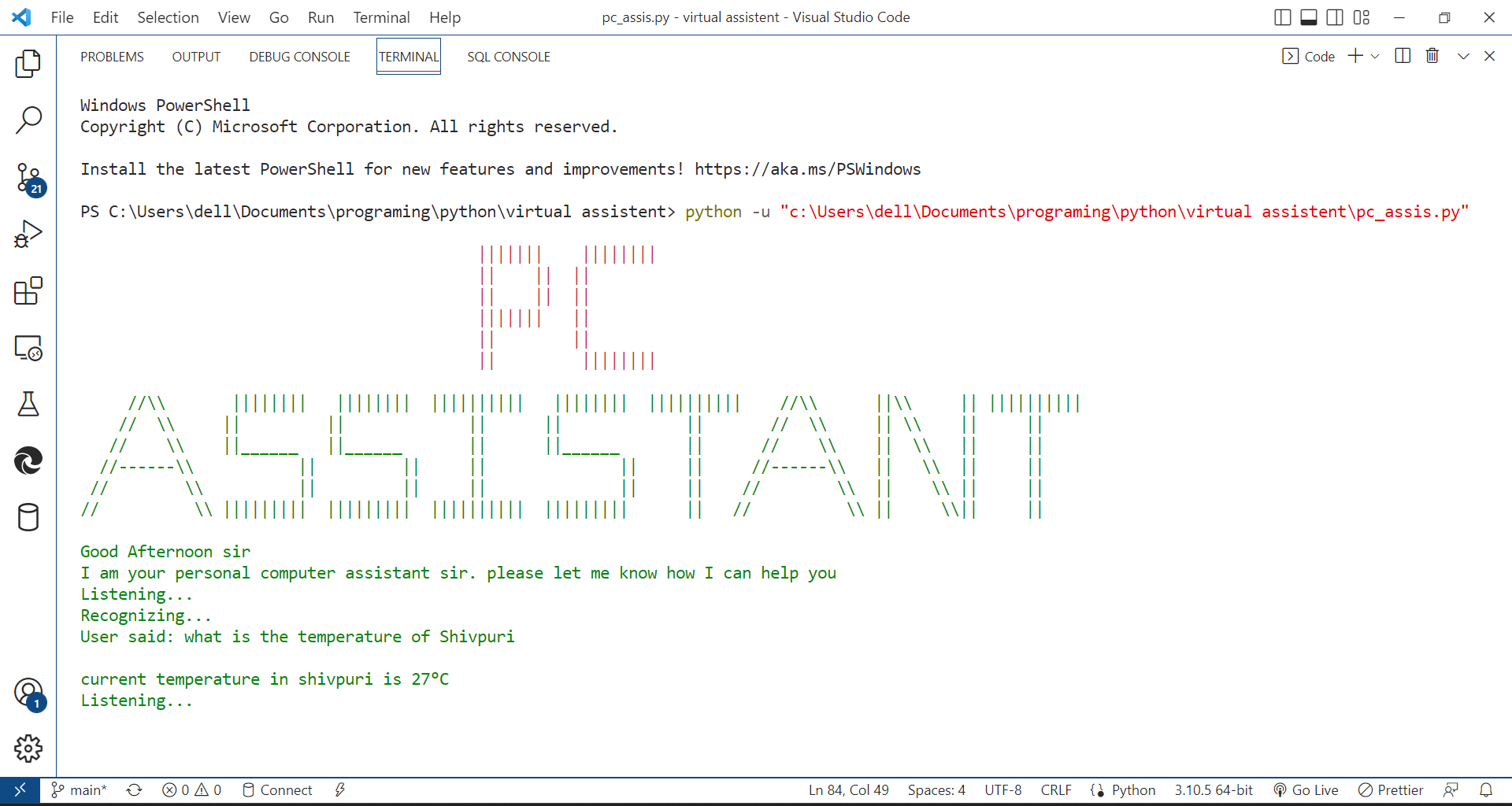Switch to the SQL CONSOLE tab
This screenshot has width=1512, height=806.
click(x=509, y=57)
